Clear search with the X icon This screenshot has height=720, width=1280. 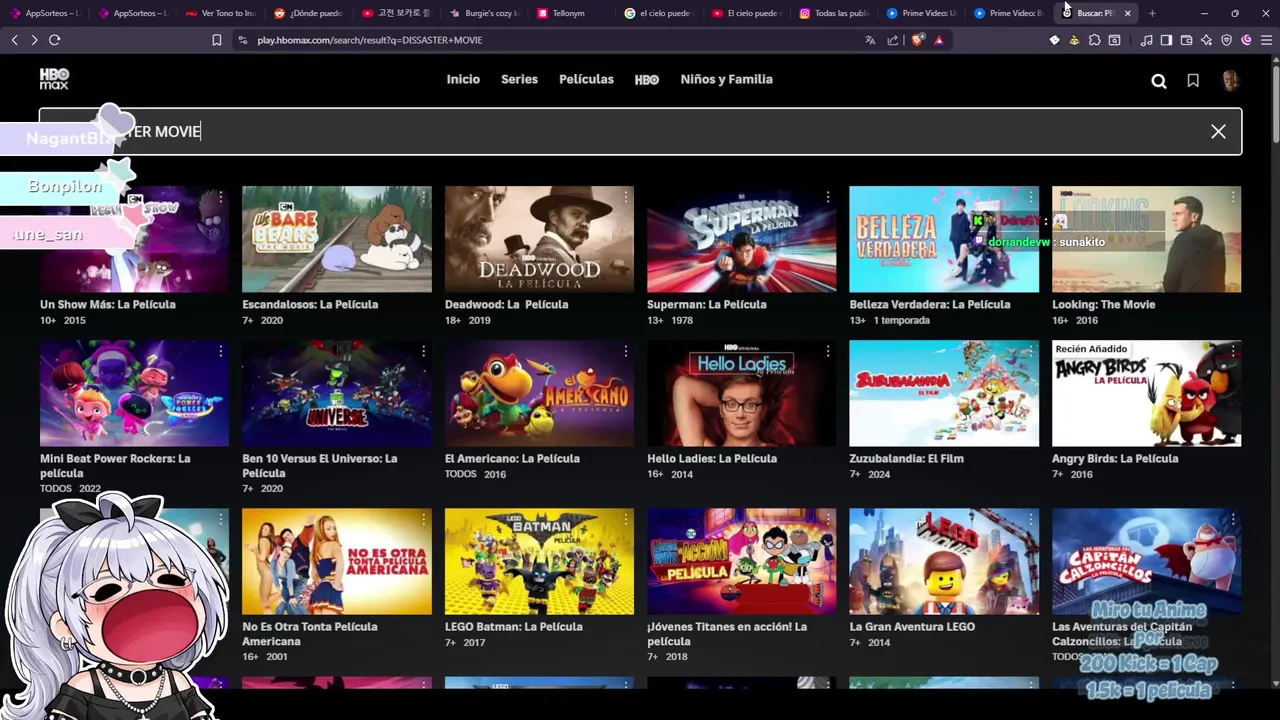1218,131
